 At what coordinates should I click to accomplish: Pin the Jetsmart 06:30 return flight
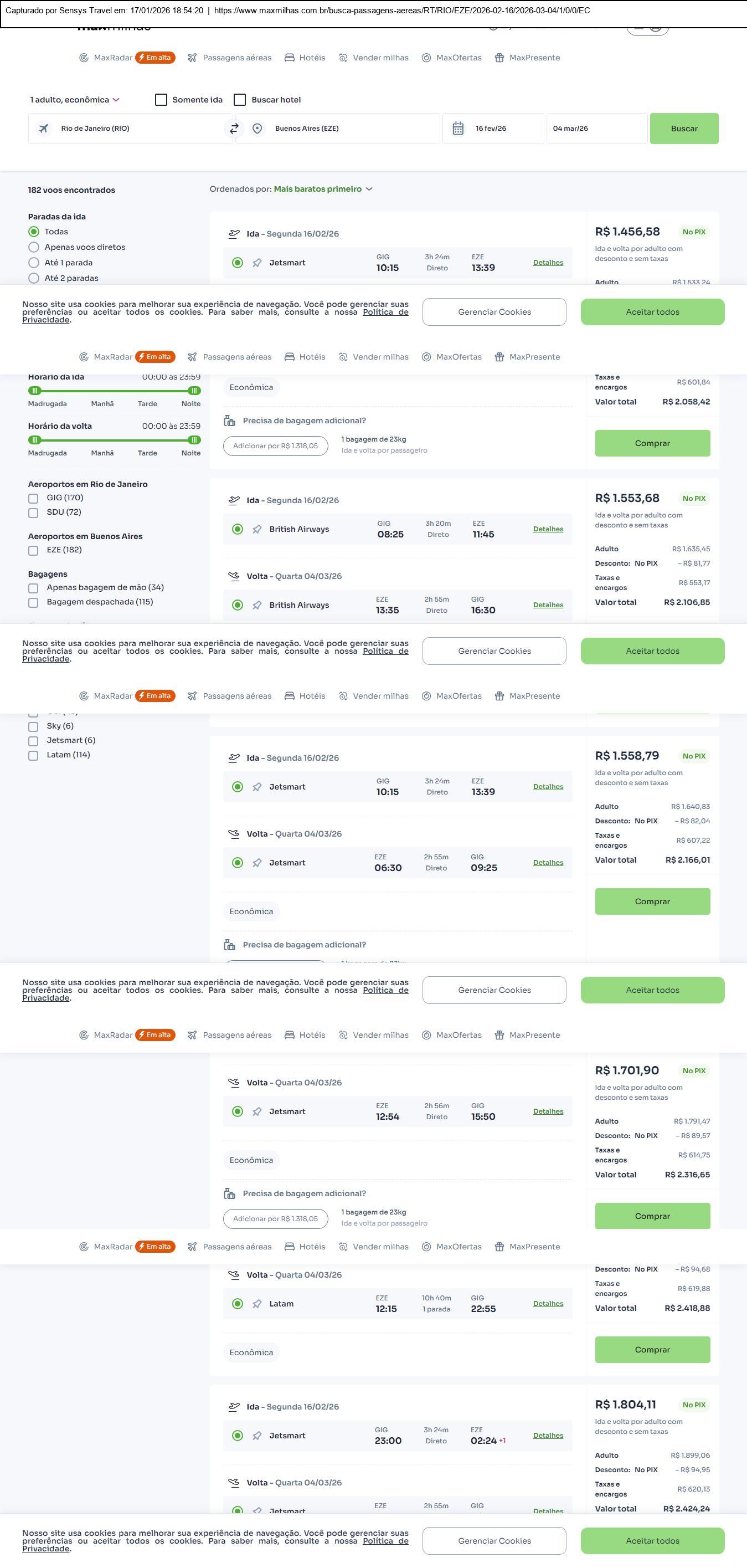coord(257,863)
